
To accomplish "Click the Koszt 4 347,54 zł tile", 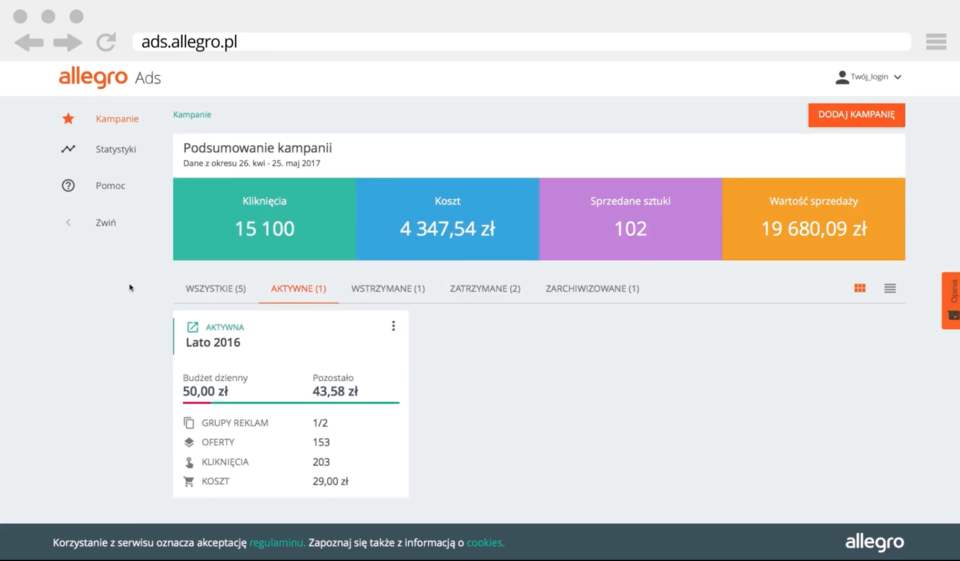I will pos(448,219).
